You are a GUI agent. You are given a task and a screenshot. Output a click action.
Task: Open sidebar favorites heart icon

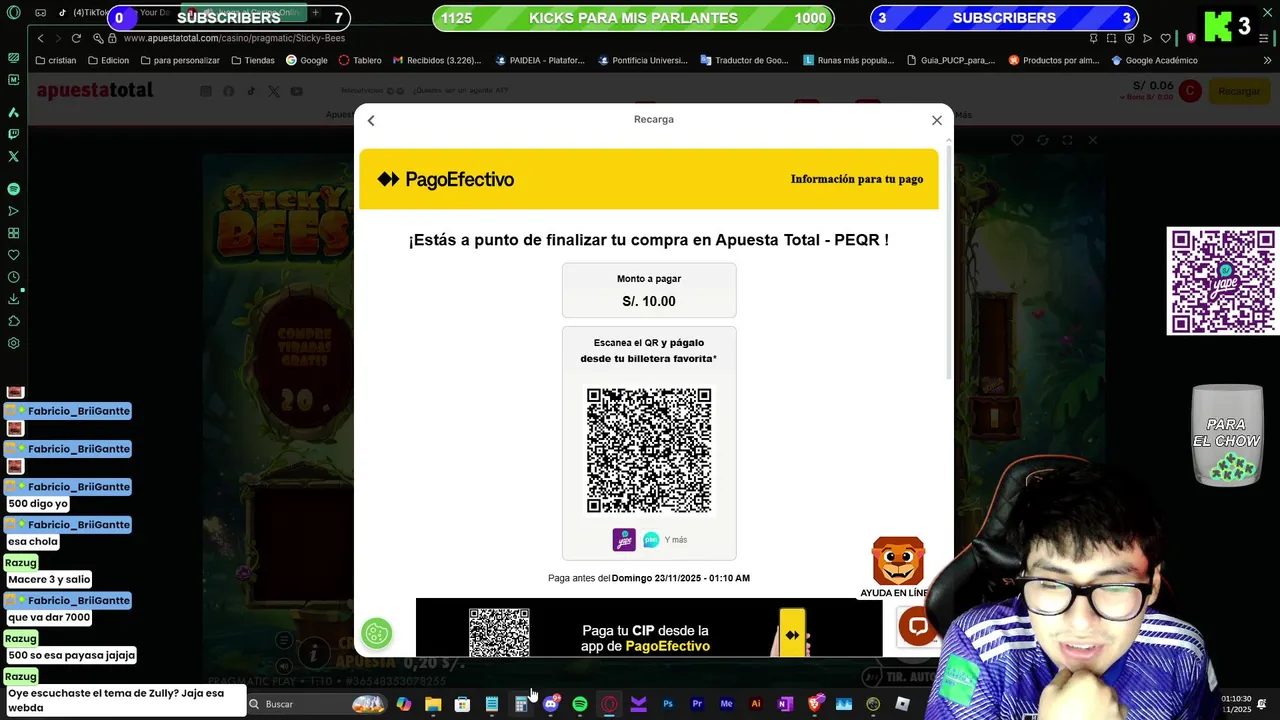(x=13, y=255)
